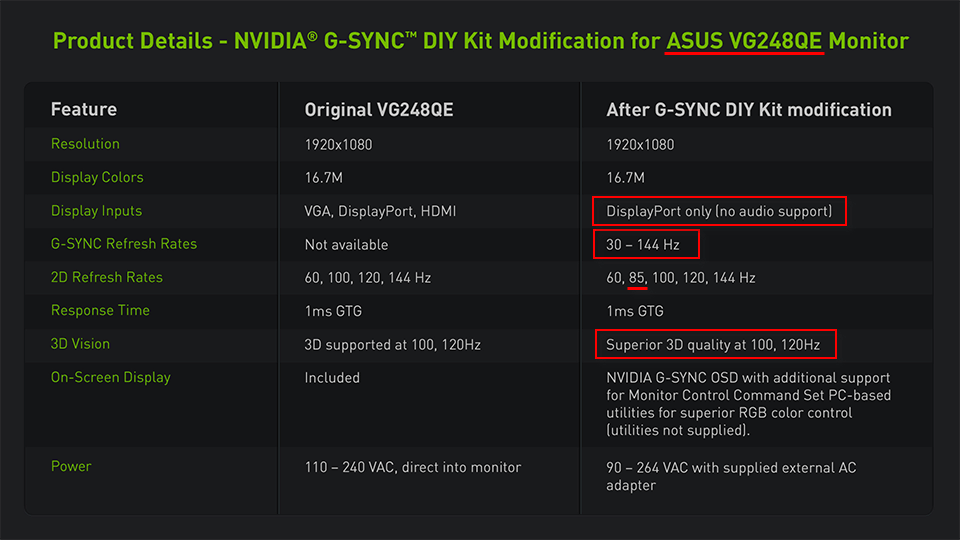
Task: Click the Resolution feature label
Action: pyautogui.click(x=85, y=144)
